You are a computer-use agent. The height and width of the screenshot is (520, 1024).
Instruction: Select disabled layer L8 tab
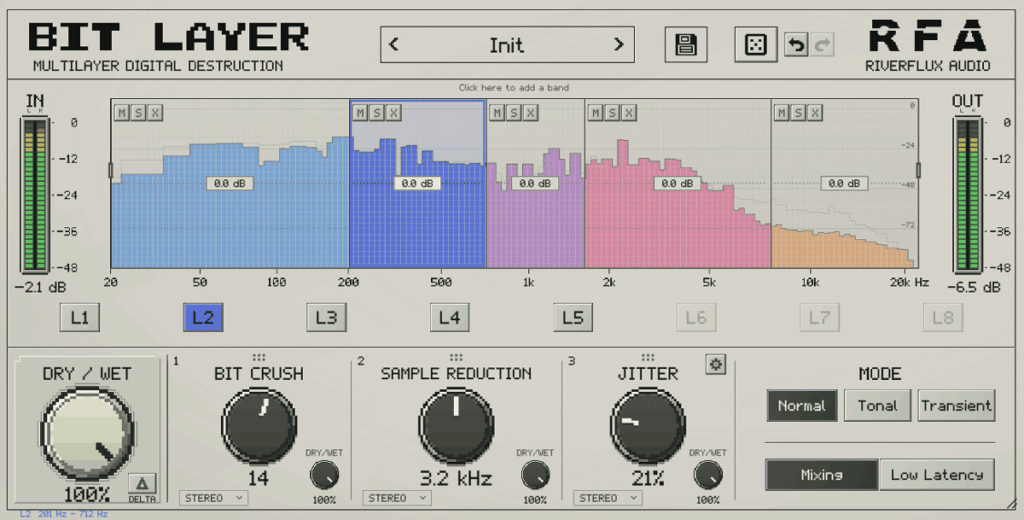tap(943, 318)
